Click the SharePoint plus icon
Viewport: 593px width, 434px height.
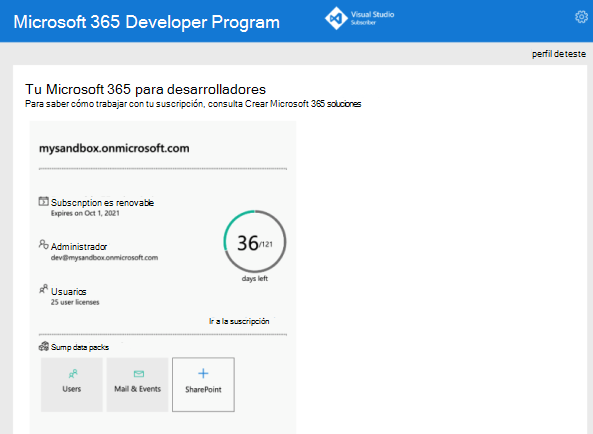203,374
